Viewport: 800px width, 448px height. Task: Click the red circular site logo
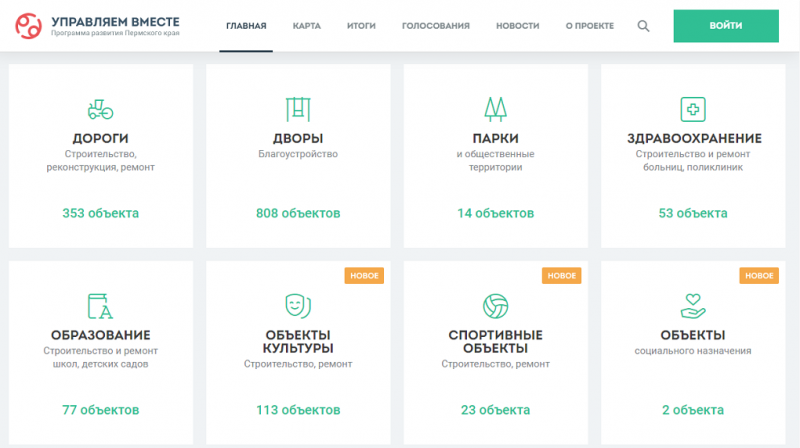28,26
